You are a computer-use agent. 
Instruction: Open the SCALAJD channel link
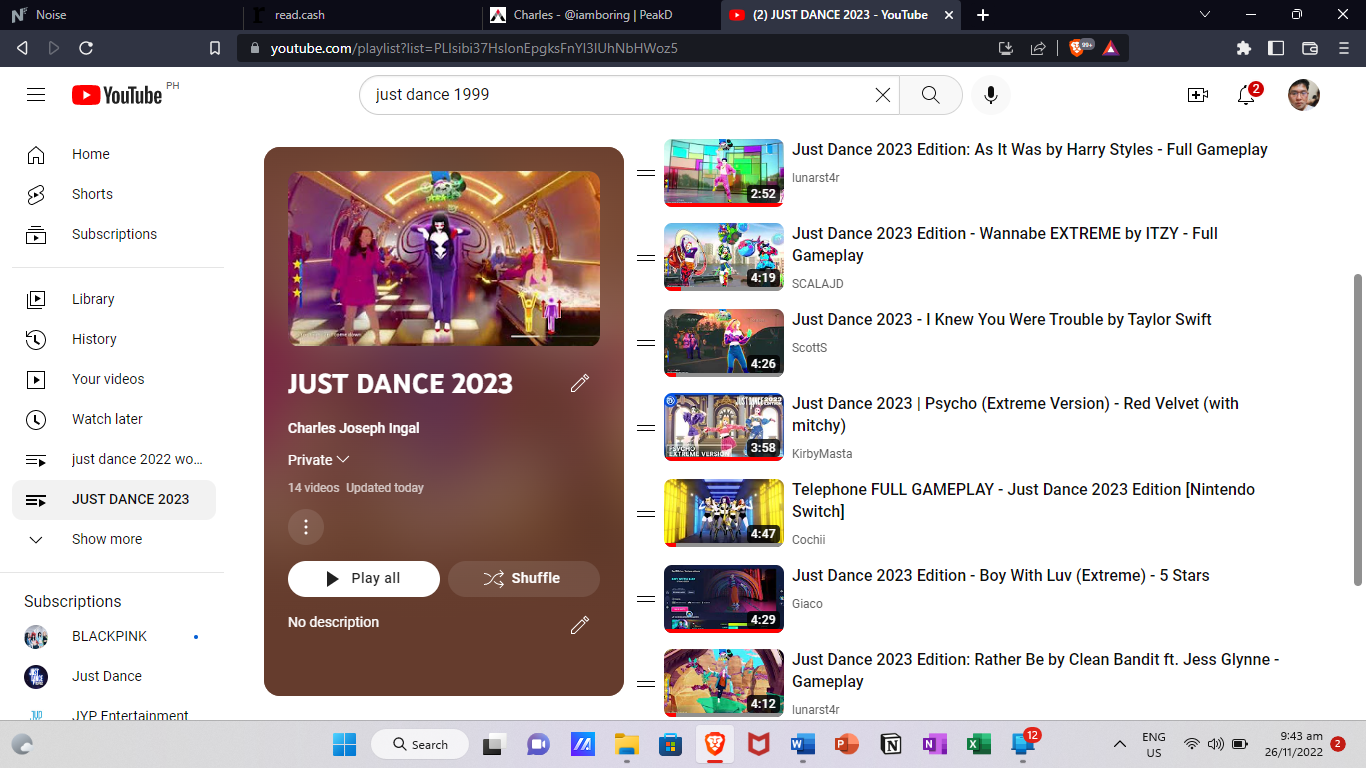pyautogui.click(x=817, y=284)
